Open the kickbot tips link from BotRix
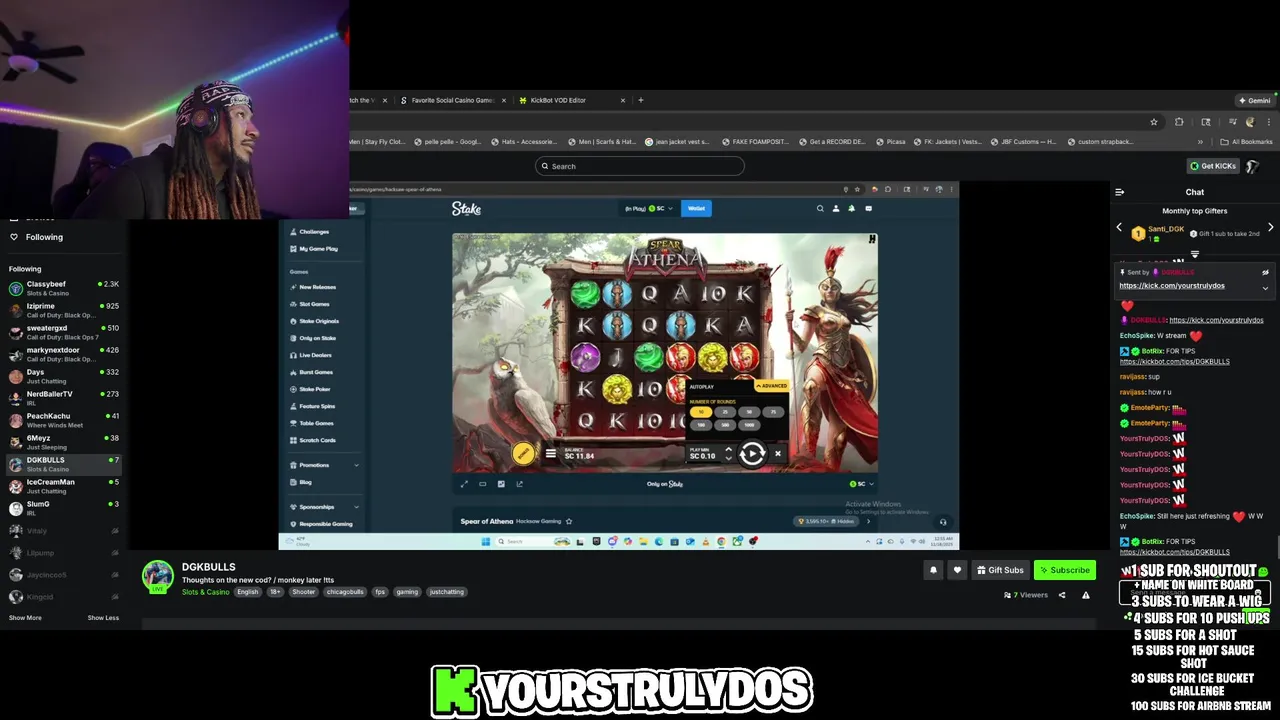The image size is (1280, 720). (1174, 362)
